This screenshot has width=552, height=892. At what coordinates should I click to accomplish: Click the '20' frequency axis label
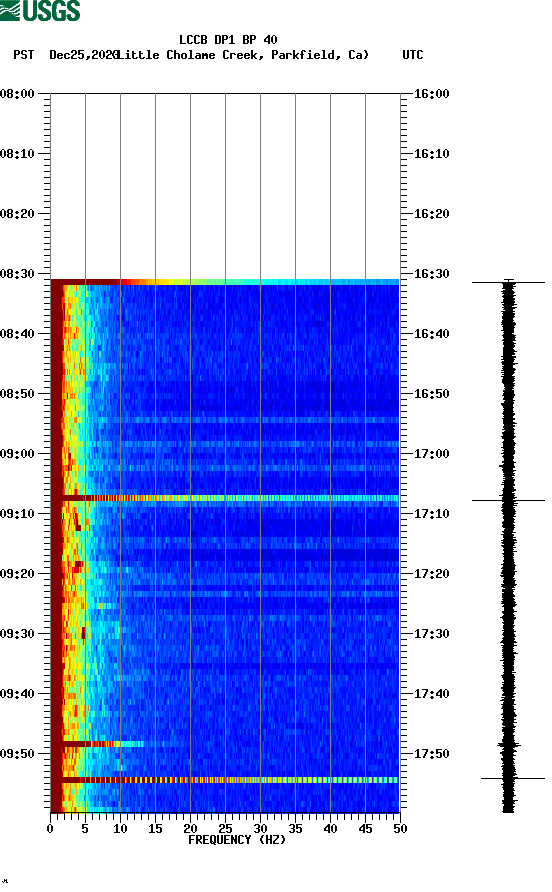(x=190, y=829)
